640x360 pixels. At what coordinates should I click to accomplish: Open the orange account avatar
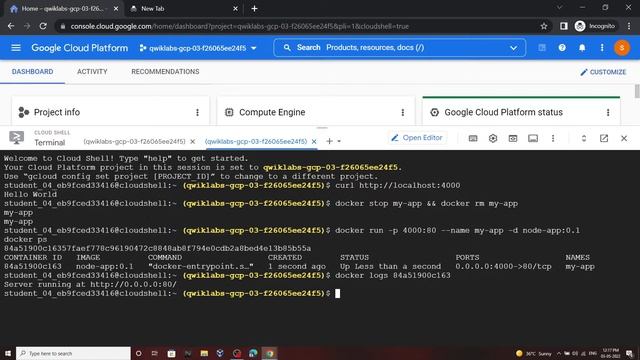[622, 48]
